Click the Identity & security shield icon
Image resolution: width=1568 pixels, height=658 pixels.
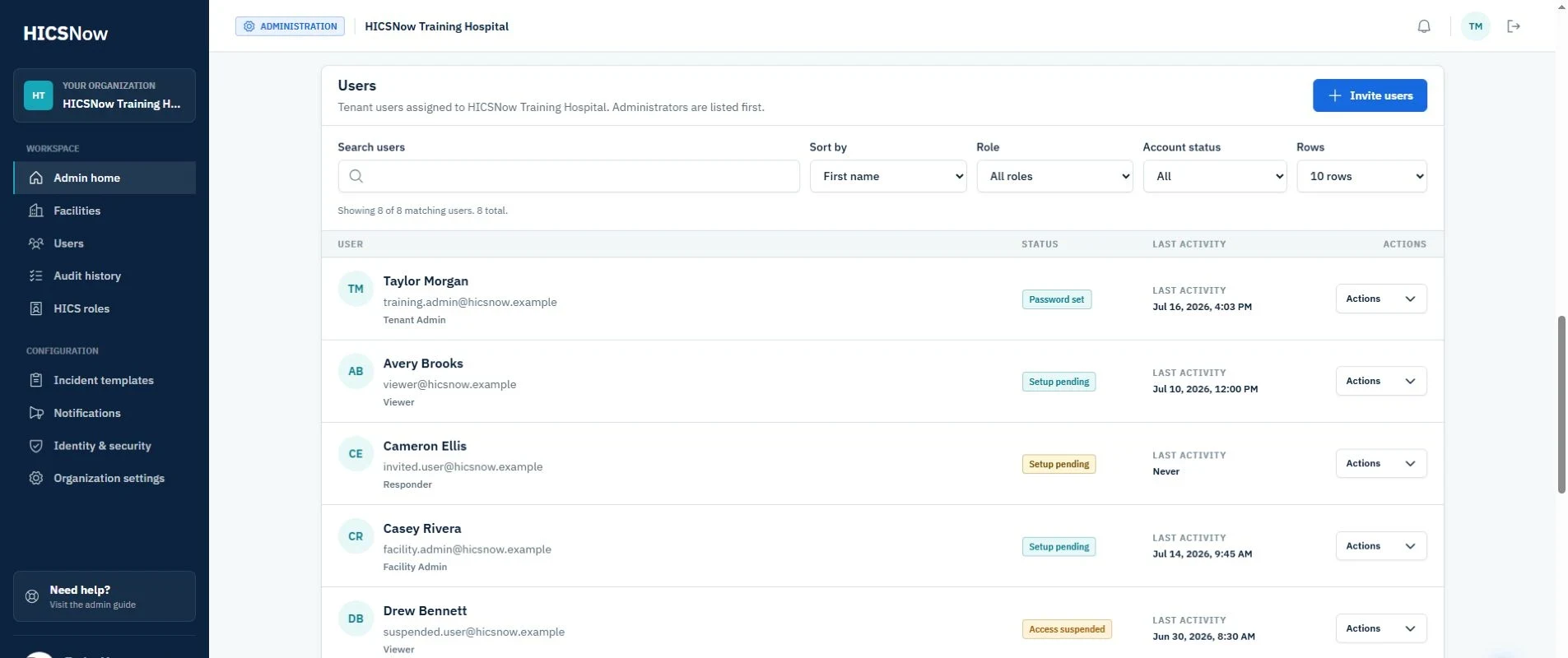point(36,446)
